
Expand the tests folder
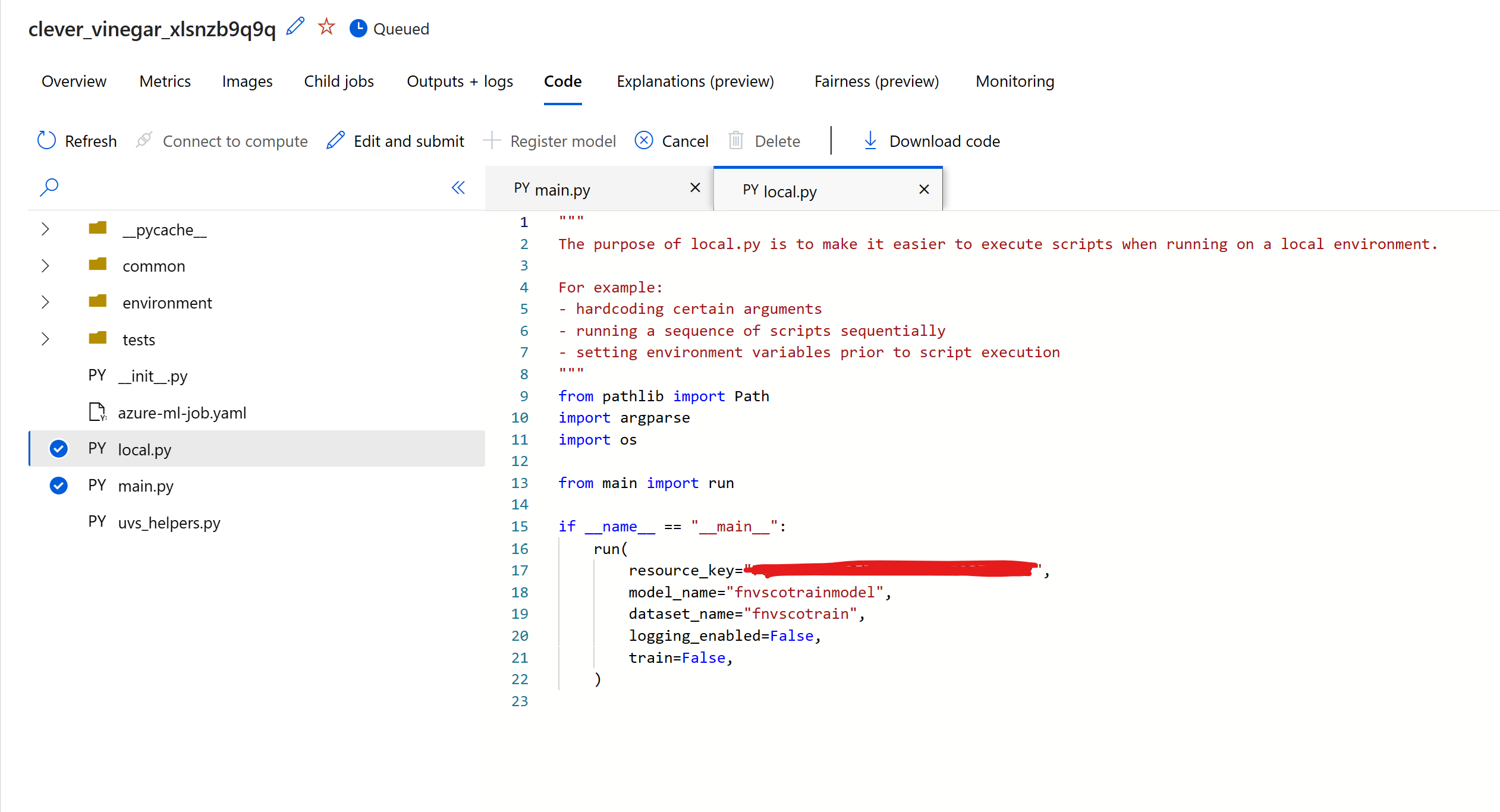click(46, 339)
